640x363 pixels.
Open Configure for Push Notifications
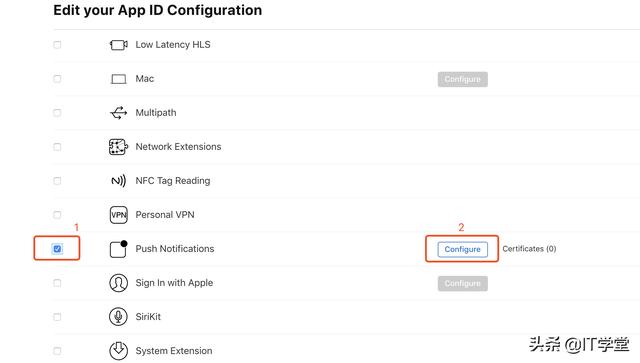(x=462, y=249)
